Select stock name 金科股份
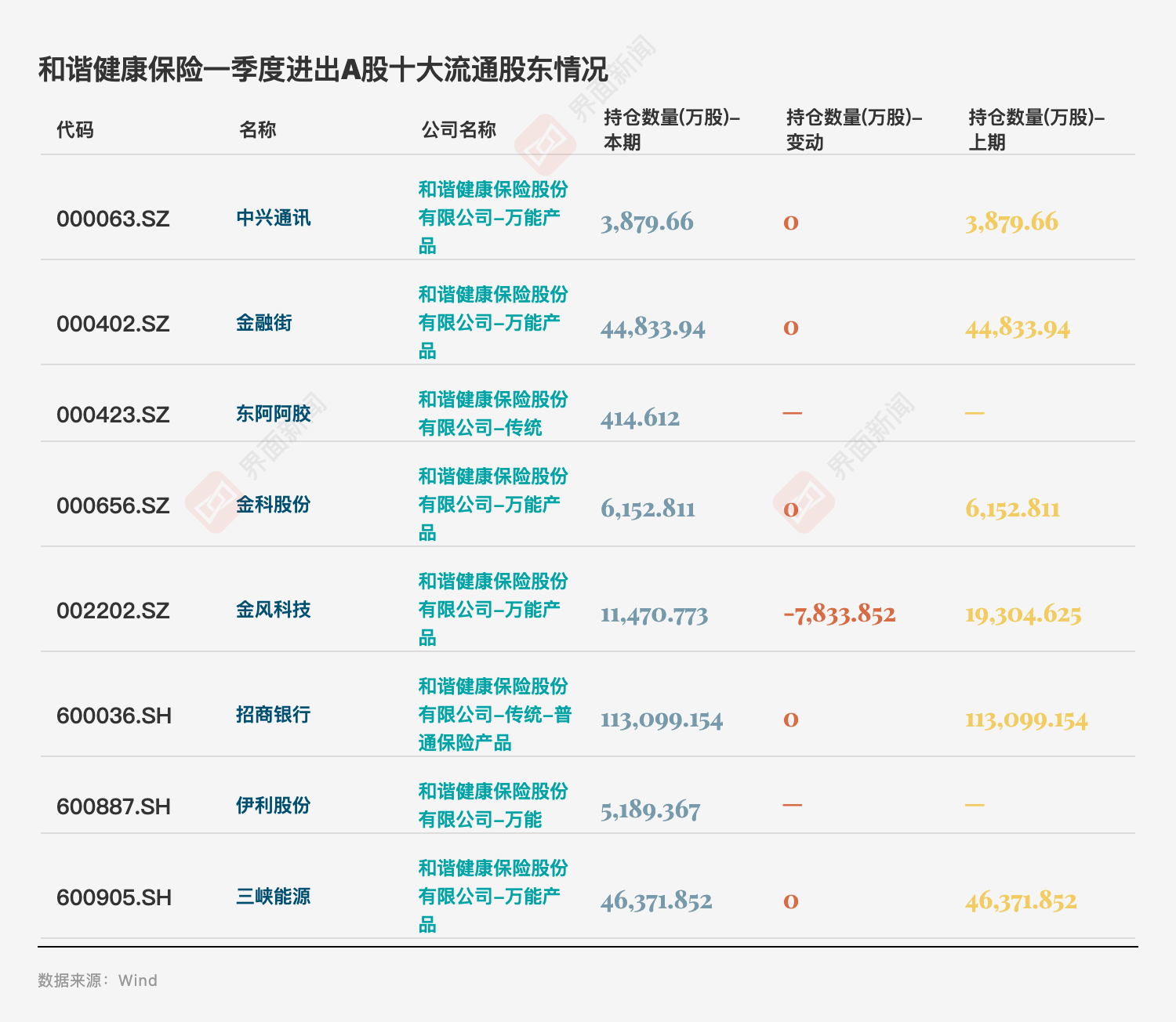 point(274,504)
